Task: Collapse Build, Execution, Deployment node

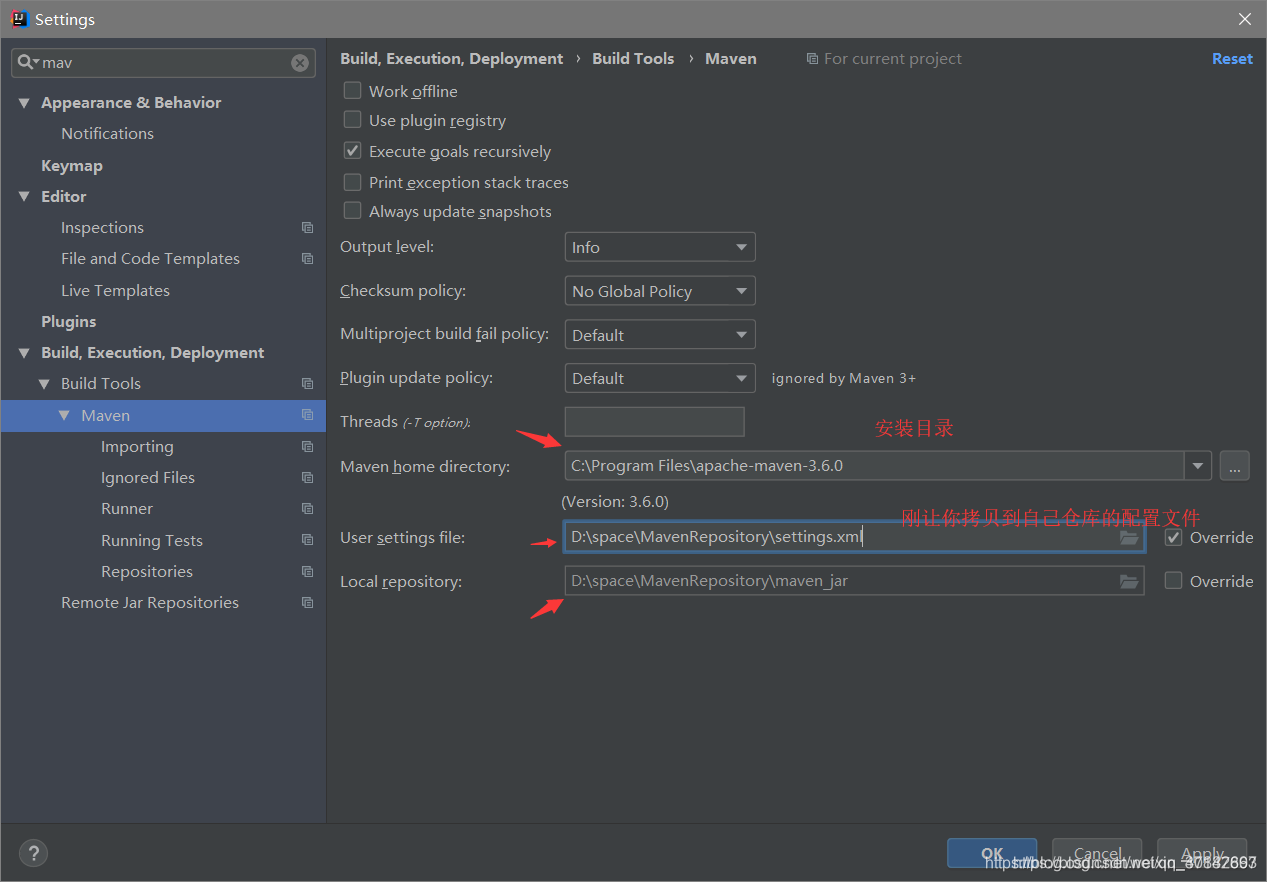Action: pyautogui.click(x=24, y=353)
